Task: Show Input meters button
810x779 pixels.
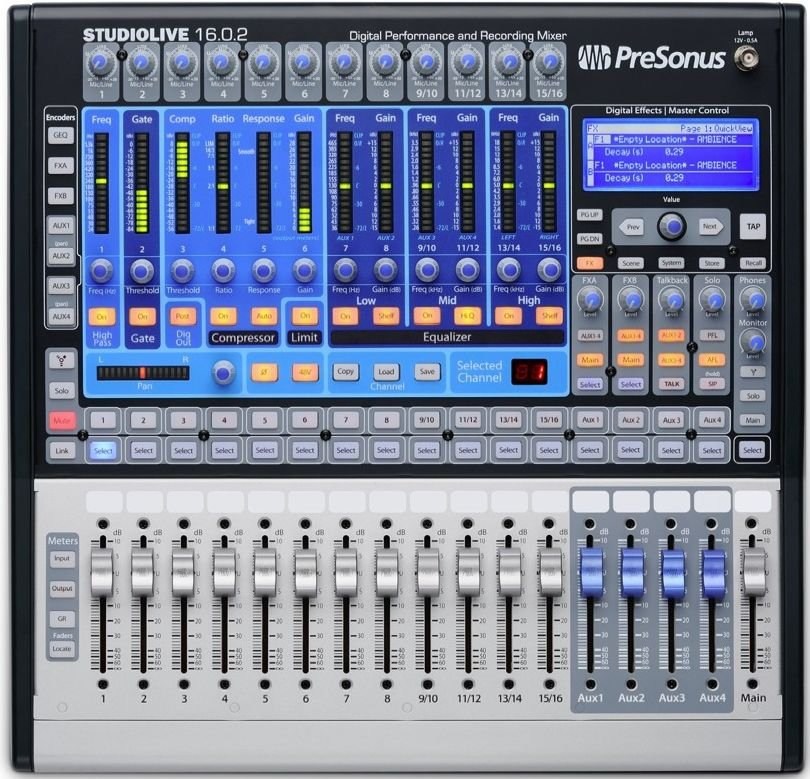Action: [x=61, y=558]
